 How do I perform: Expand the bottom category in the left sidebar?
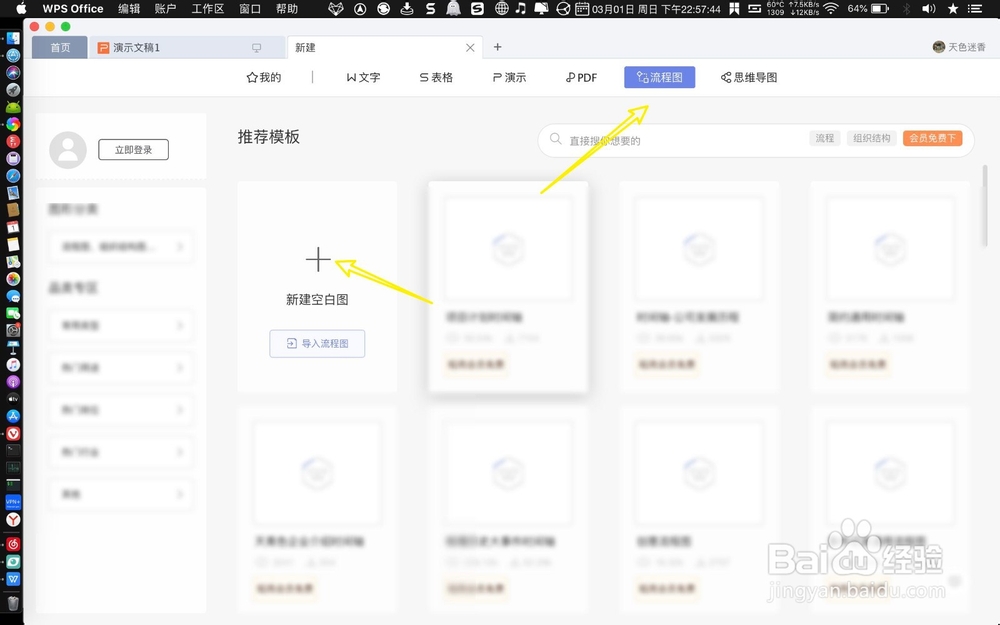tap(120, 494)
